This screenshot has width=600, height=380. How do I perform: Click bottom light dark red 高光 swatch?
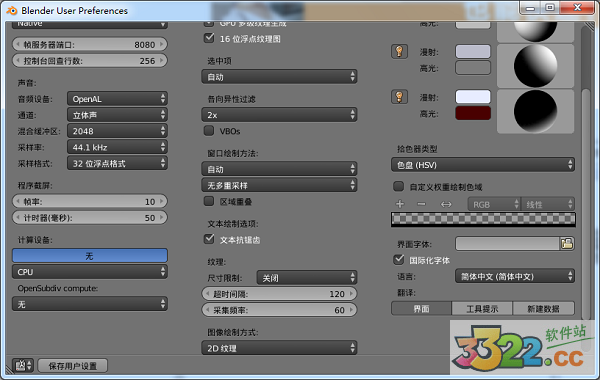(473, 113)
